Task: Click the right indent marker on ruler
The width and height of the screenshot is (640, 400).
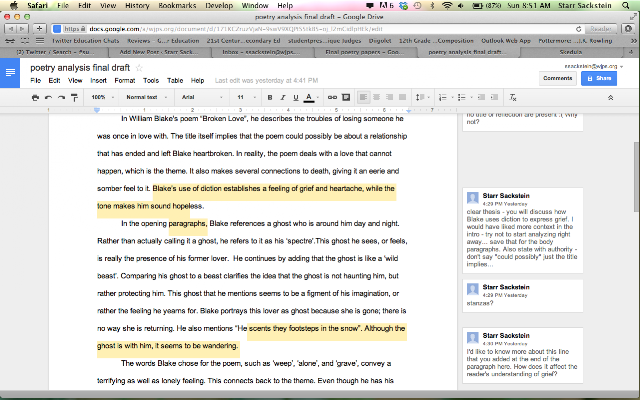Action: (409, 111)
